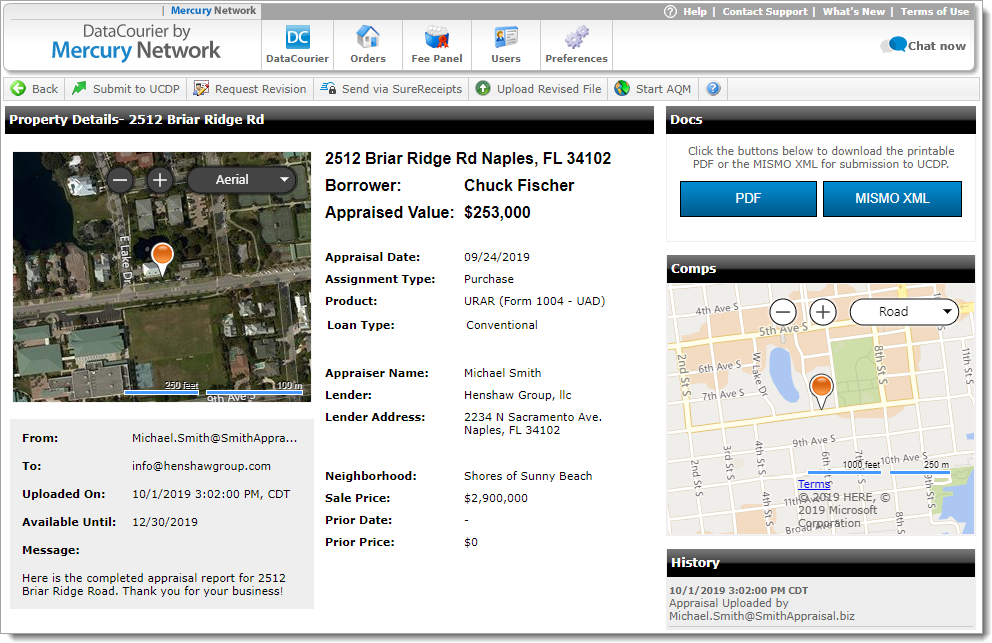This screenshot has height=643, width=992.
Task: Zoom out on the aerial property map
Action: click(x=120, y=180)
